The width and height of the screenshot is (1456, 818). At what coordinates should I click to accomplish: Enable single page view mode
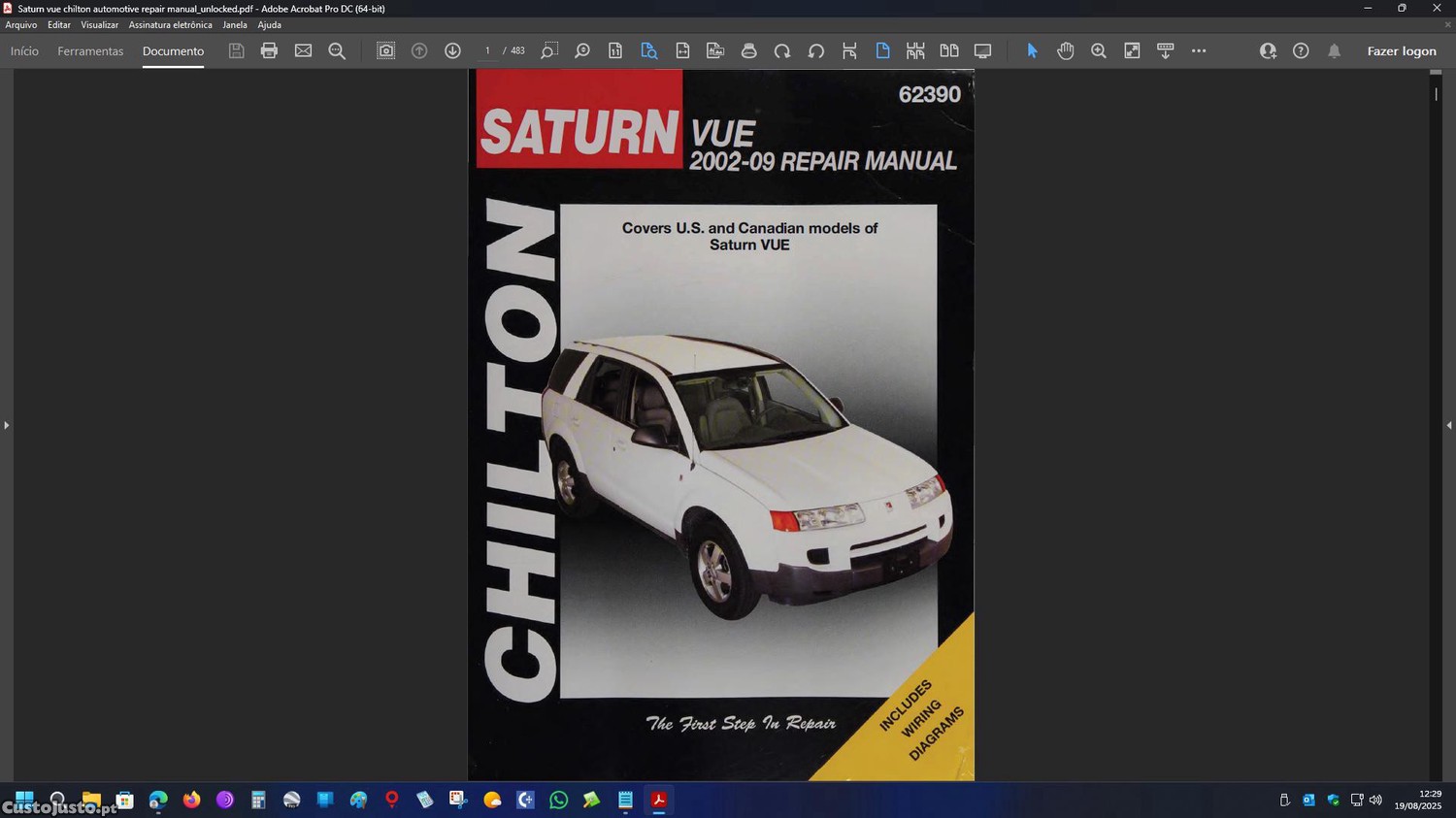(882, 50)
